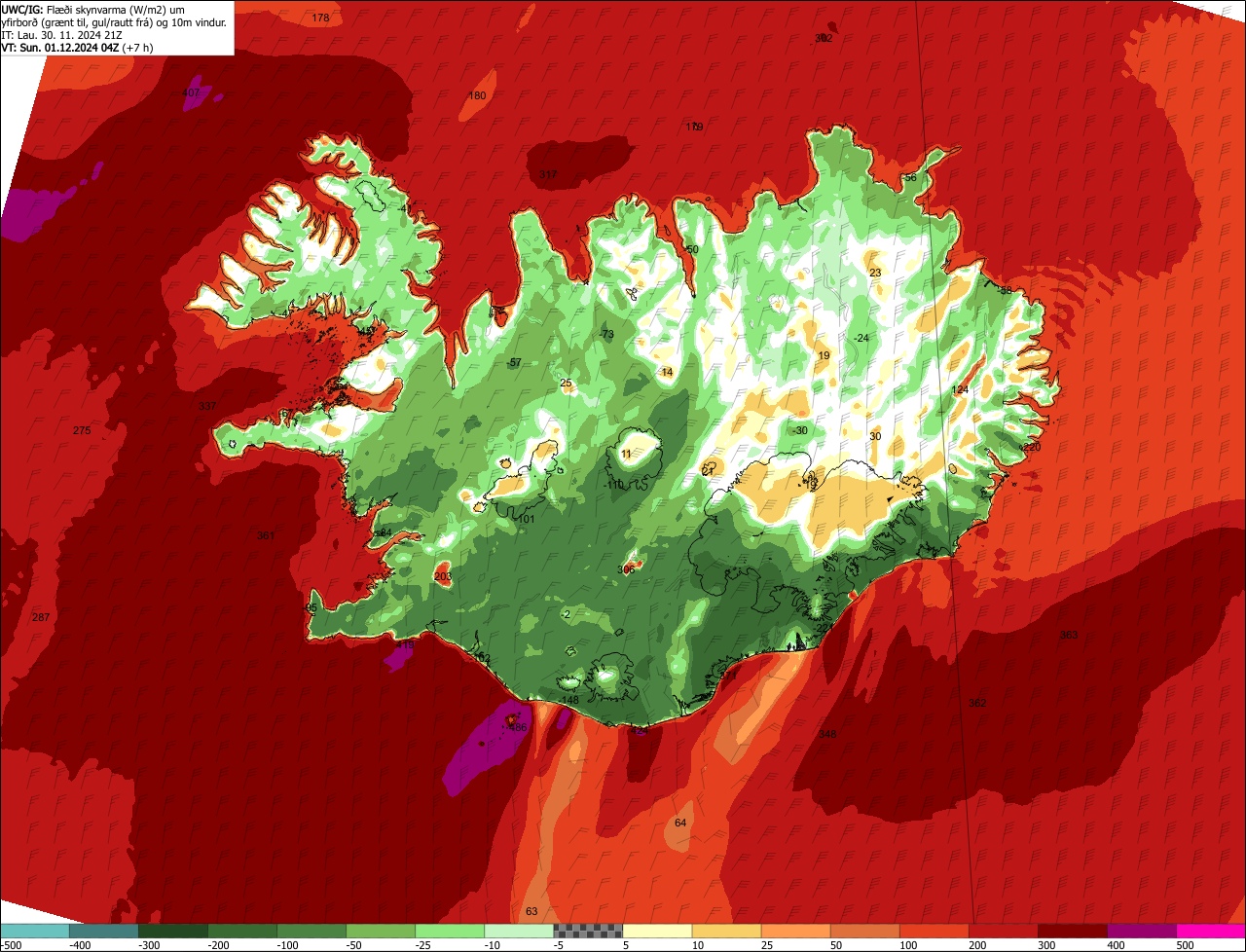The height and width of the screenshot is (952, 1246).
Task: Click the land value -73
Action: point(607,335)
